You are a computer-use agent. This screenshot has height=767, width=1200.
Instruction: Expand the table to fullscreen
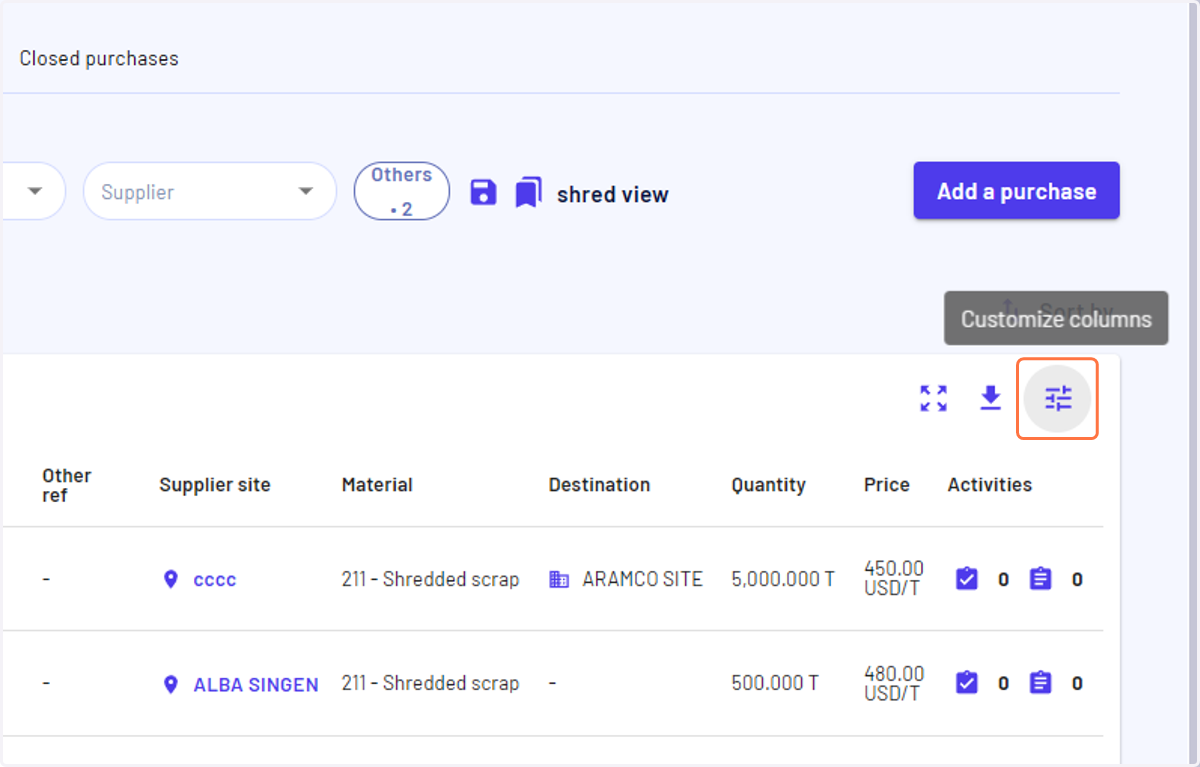click(x=933, y=399)
